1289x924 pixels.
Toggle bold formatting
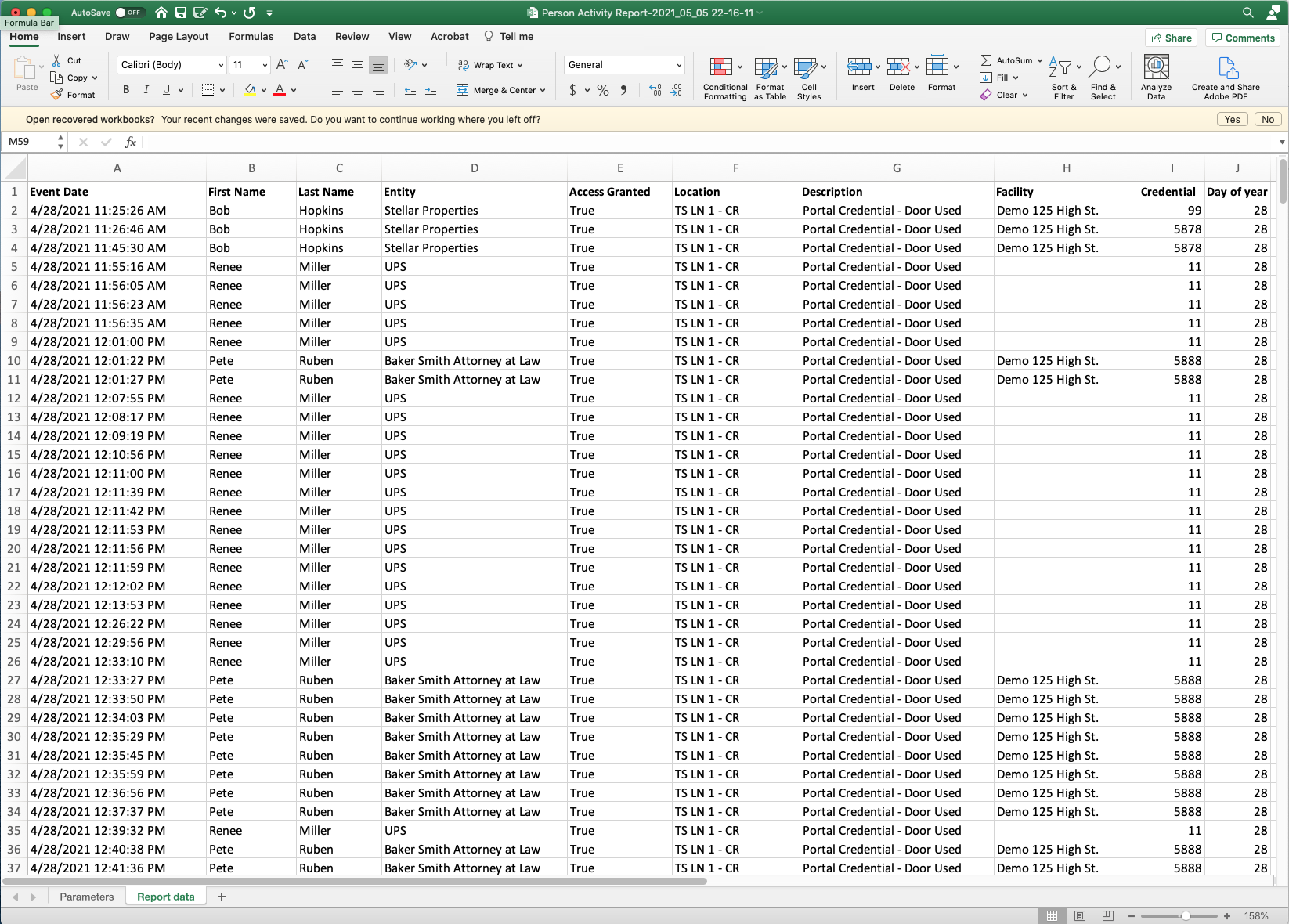click(125, 90)
